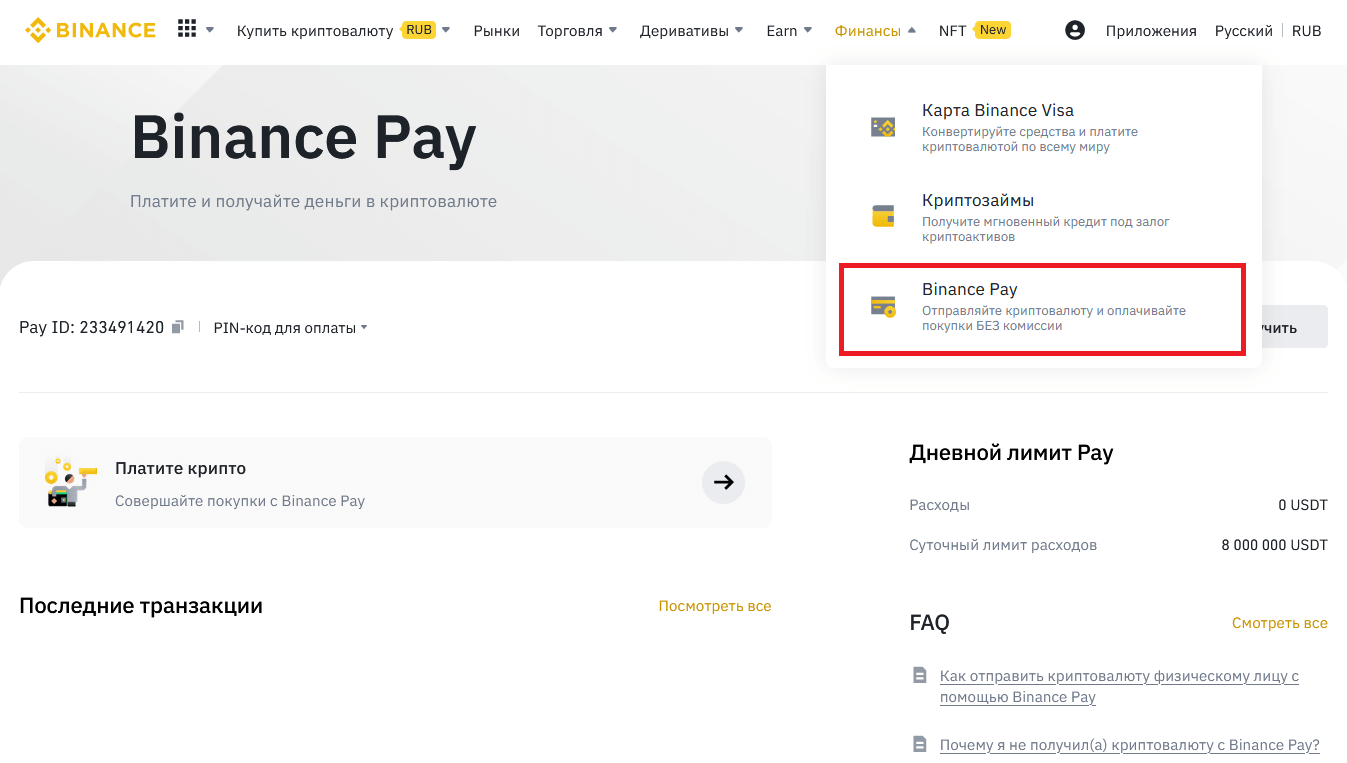Click the user profile account icon
1347x763 pixels.
pos(1075,30)
